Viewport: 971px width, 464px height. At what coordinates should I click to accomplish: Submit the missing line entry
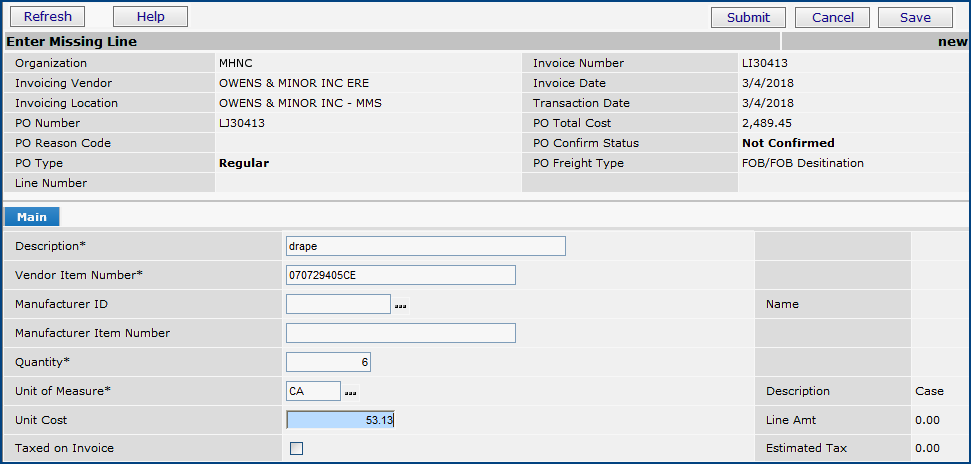[x=748, y=17]
